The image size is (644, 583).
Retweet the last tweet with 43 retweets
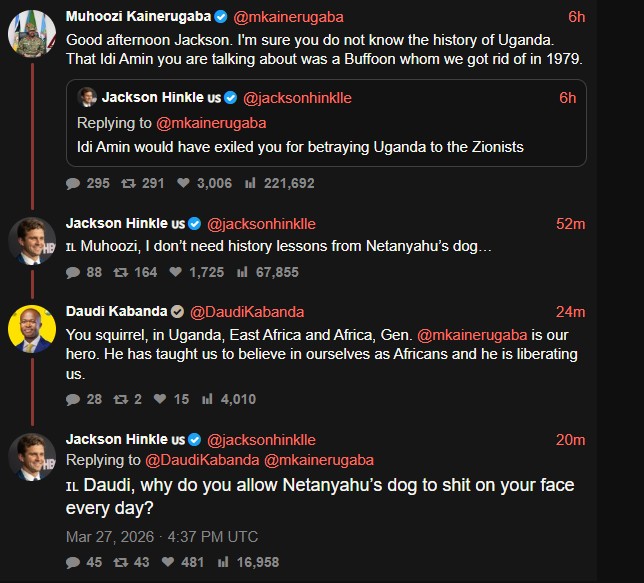tap(120, 562)
